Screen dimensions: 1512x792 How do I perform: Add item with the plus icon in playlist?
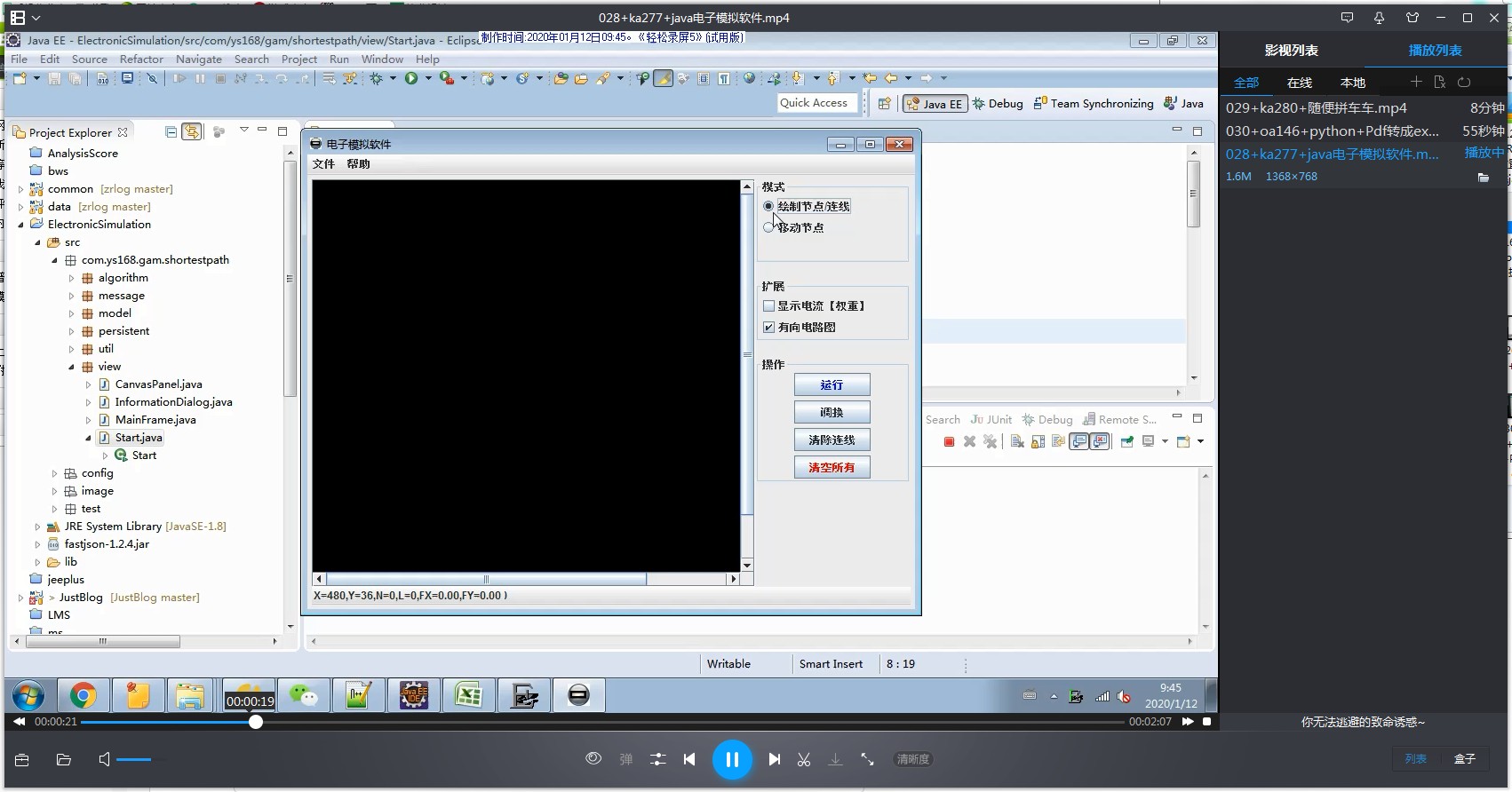pos(1416,82)
